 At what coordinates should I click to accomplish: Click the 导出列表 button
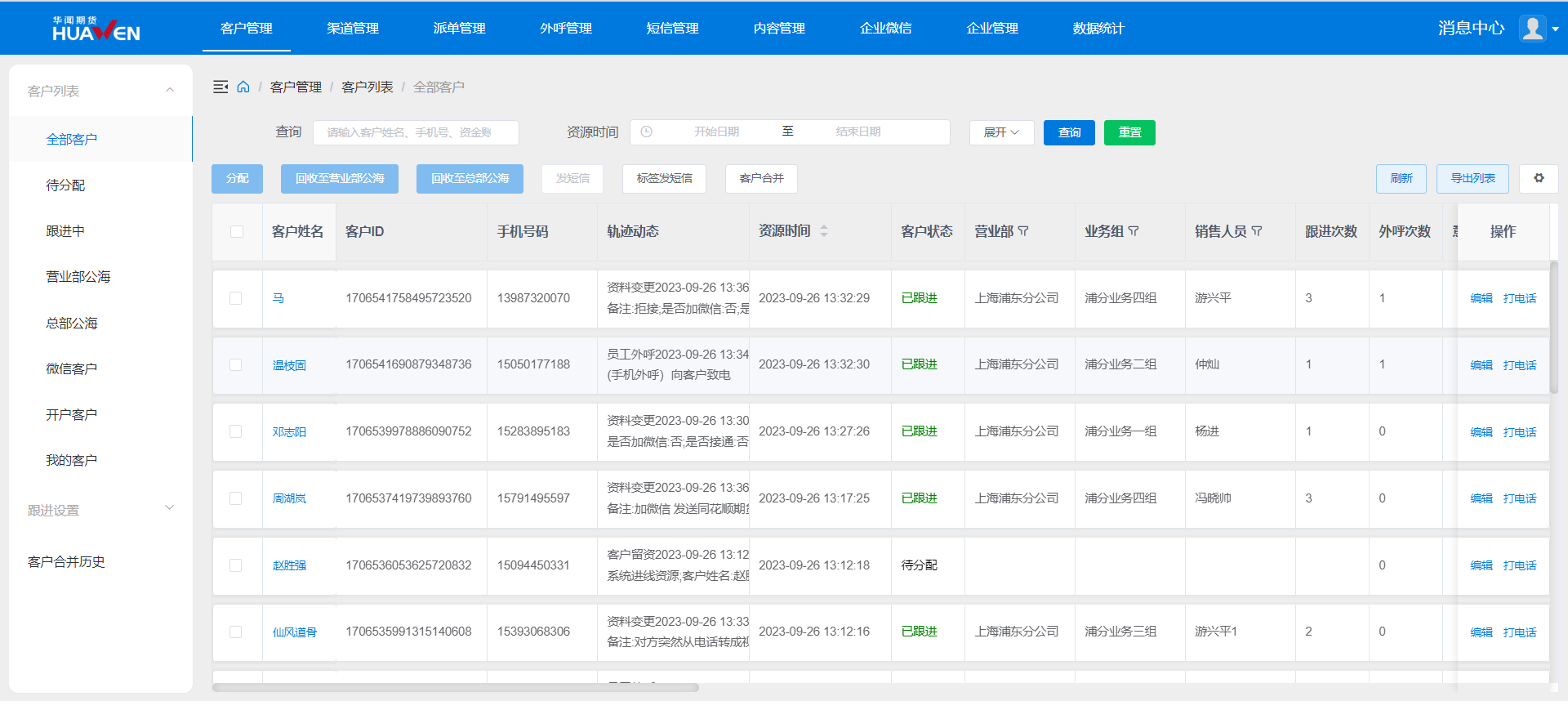point(1472,178)
